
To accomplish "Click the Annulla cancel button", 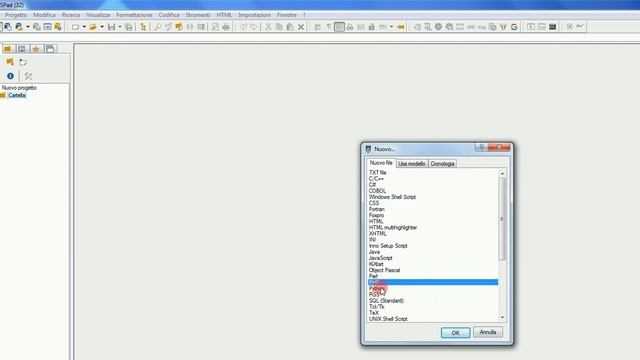I will 488,332.
